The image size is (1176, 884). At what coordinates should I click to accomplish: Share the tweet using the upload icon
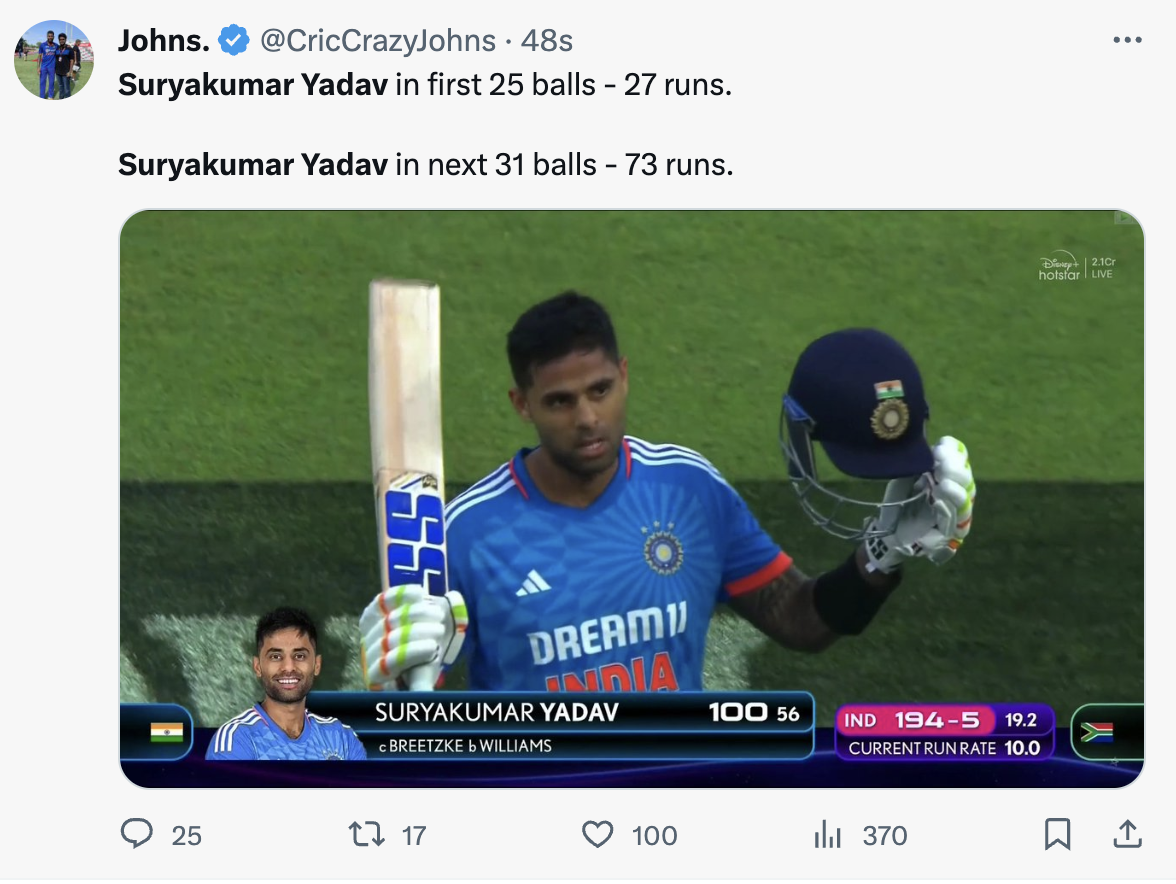pos(1127,835)
